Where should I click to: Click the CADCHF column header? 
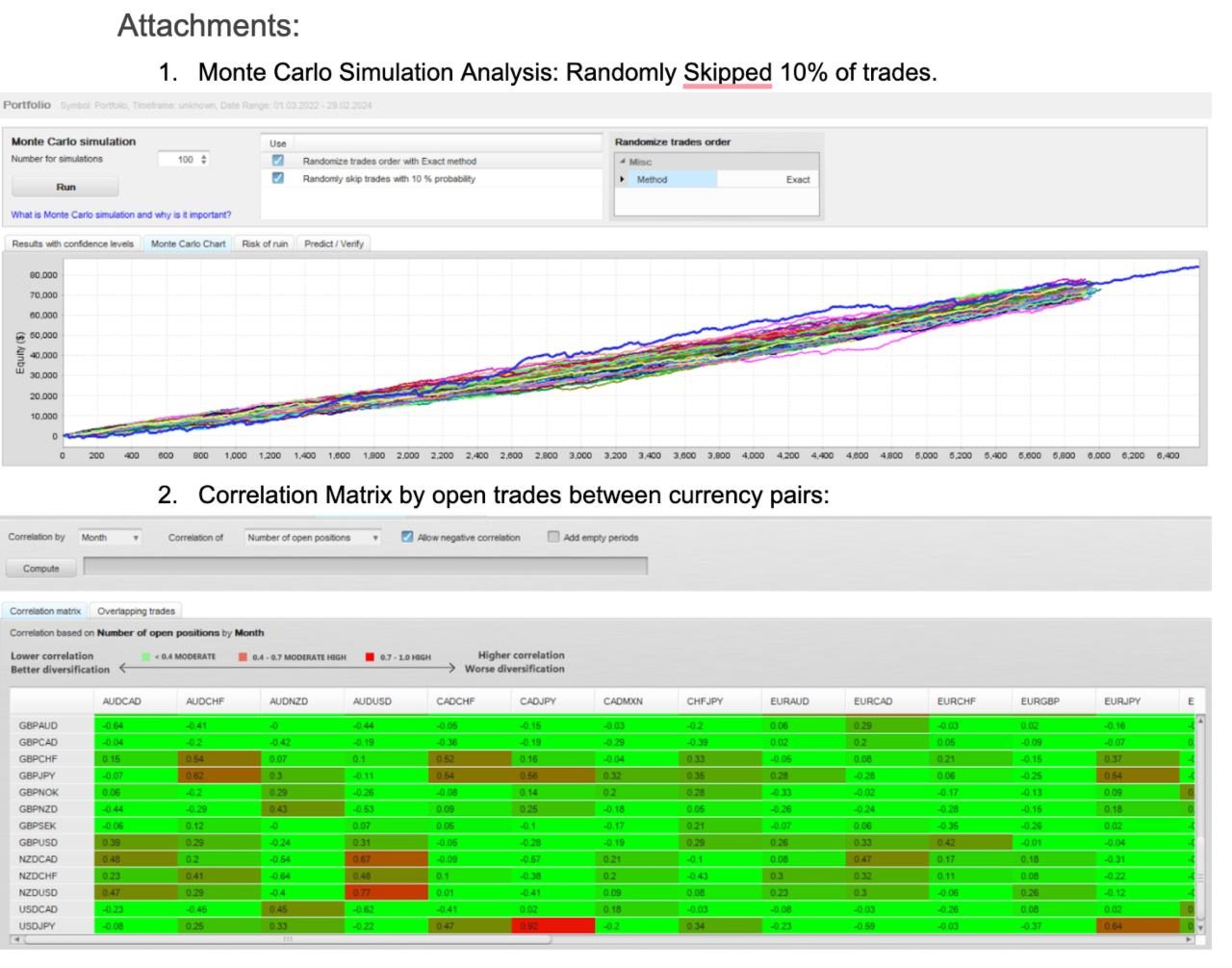[x=470, y=701]
